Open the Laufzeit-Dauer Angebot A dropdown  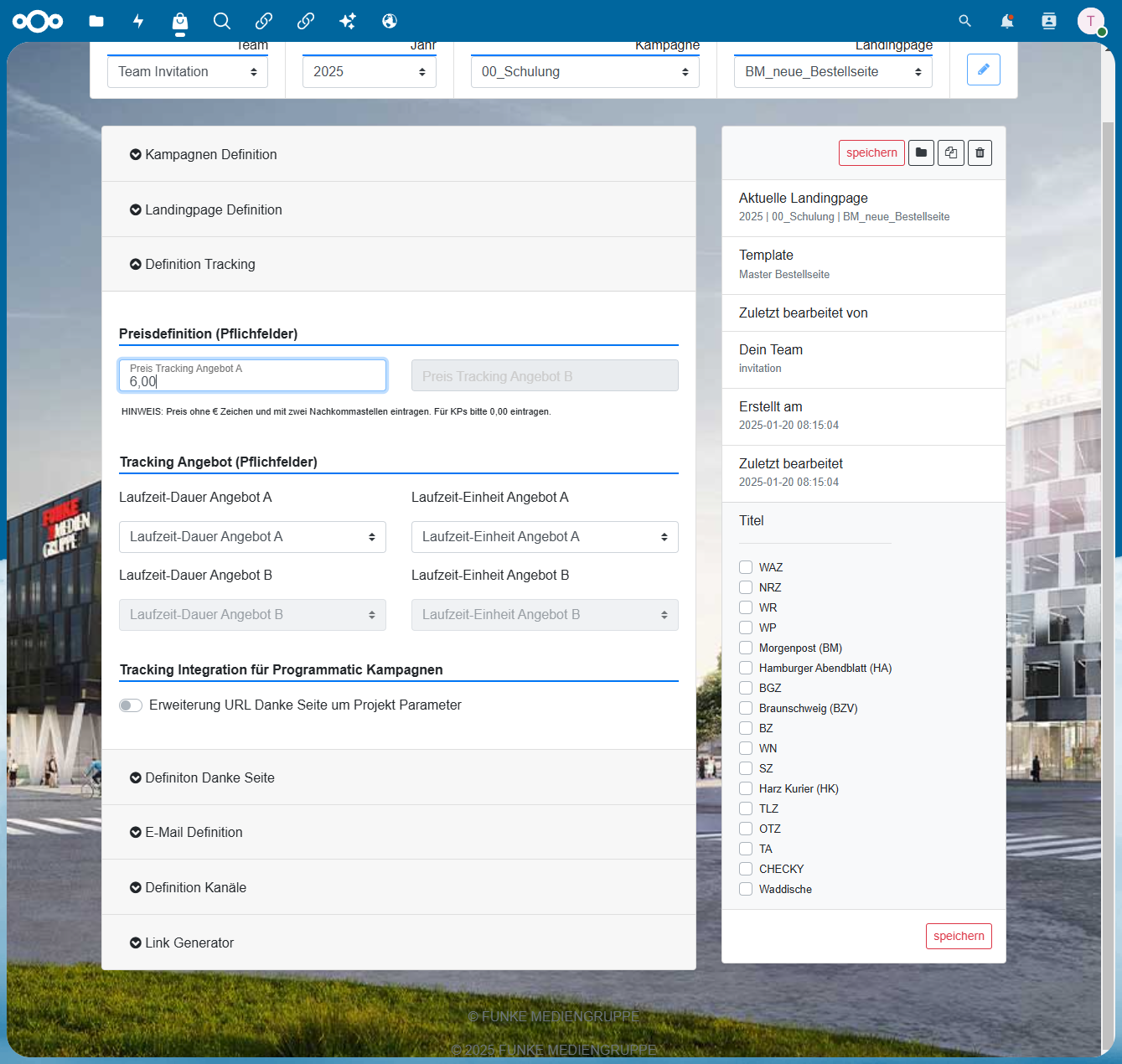(x=252, y=537)
